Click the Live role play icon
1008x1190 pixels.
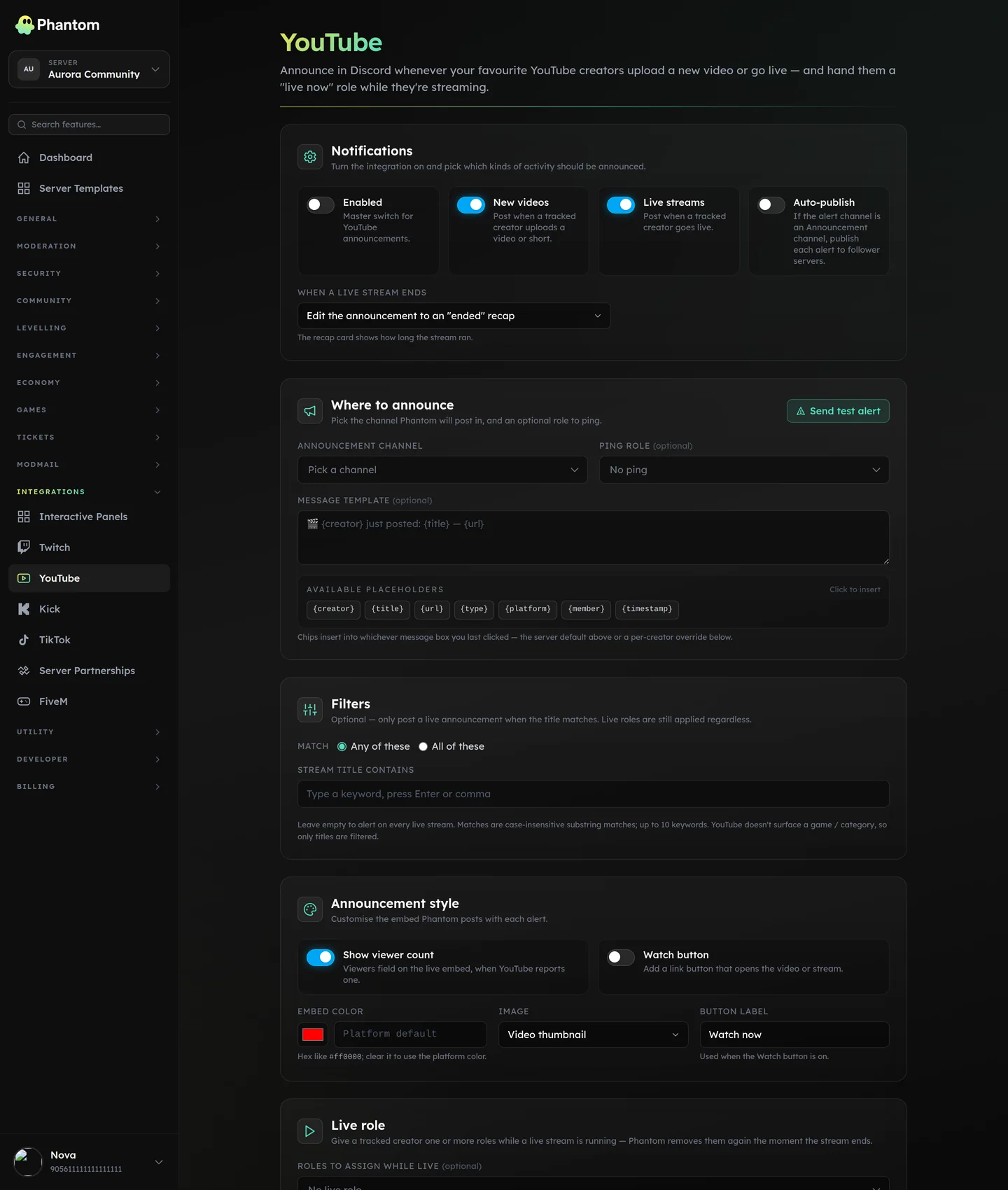click(310, 1132)
